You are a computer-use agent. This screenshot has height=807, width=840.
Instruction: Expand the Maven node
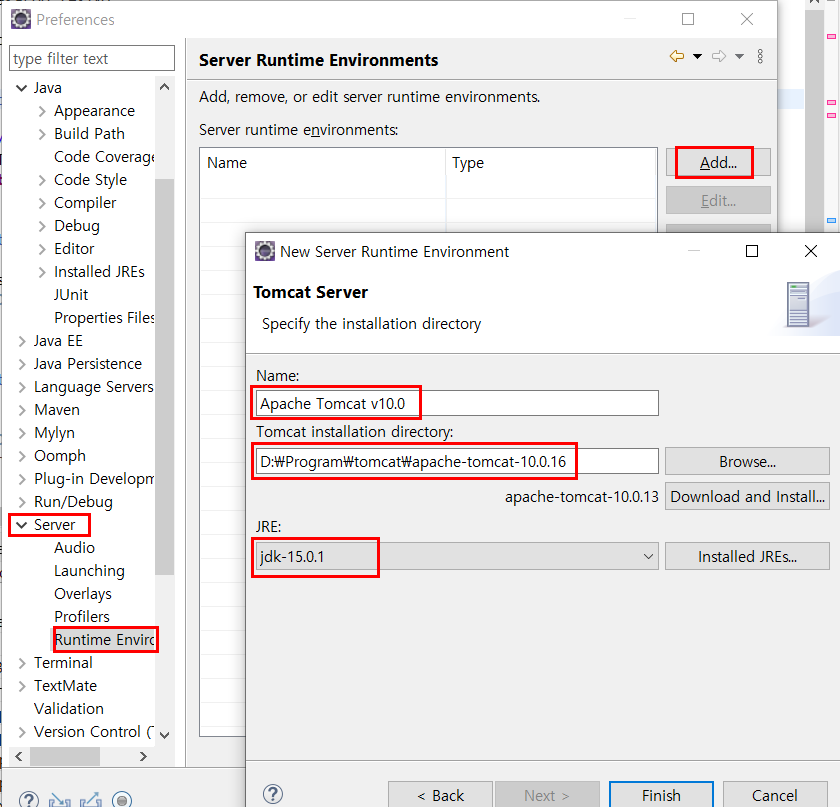21,410
